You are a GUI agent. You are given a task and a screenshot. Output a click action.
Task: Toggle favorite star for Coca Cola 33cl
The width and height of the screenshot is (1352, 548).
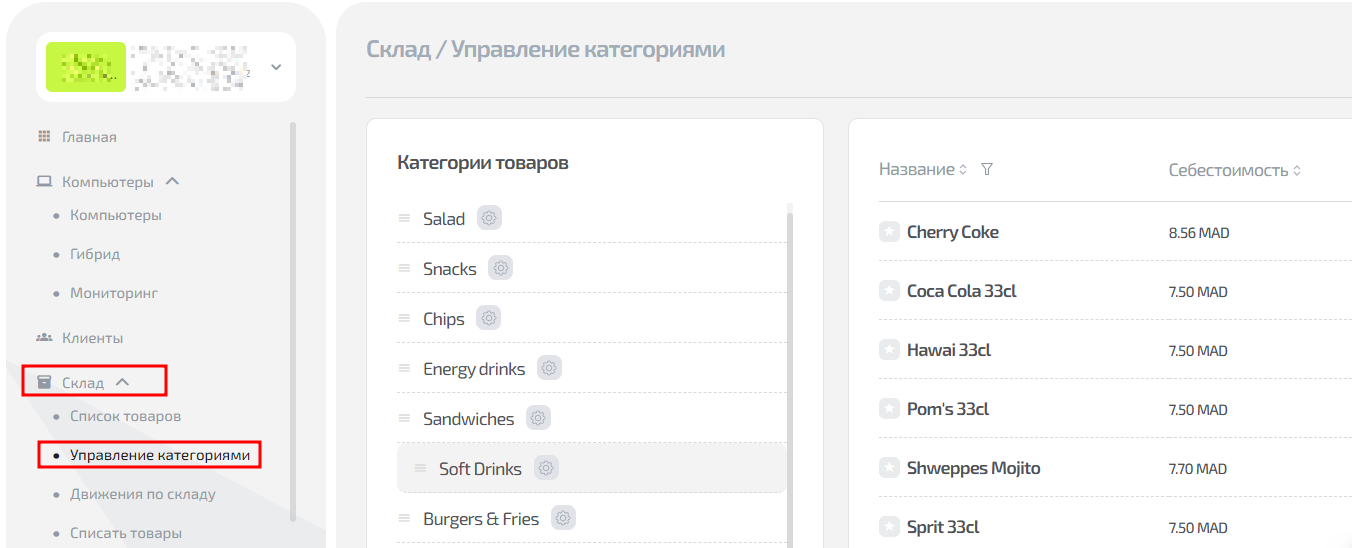889,291
